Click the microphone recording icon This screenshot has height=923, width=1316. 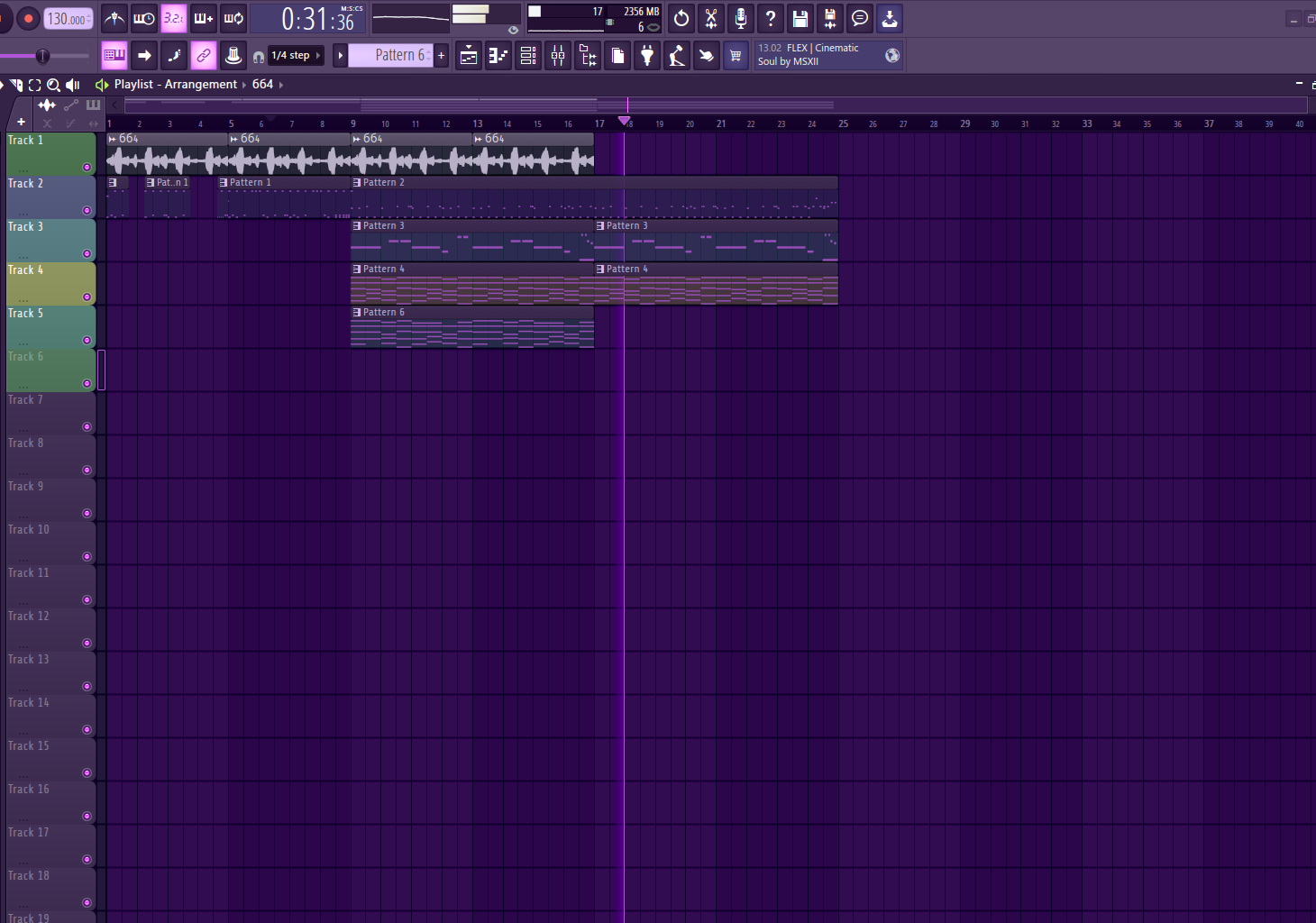740,18
